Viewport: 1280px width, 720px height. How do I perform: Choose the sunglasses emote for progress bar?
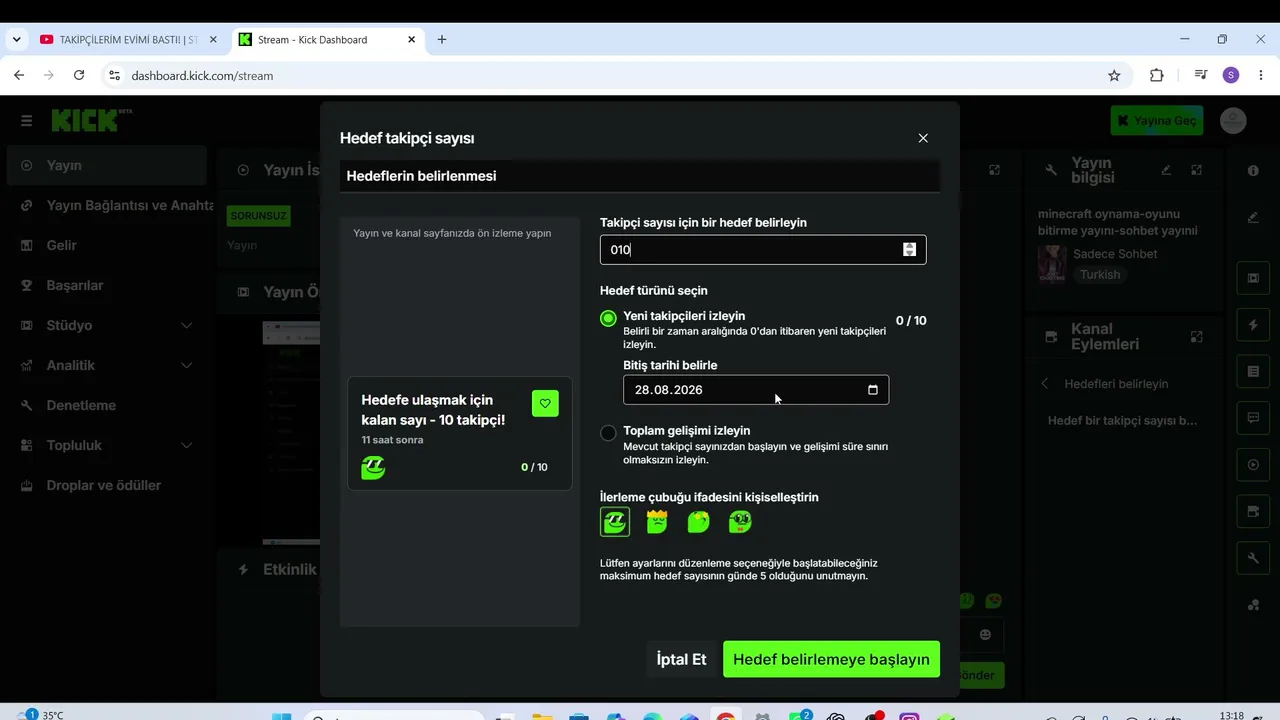coord(615,522)
